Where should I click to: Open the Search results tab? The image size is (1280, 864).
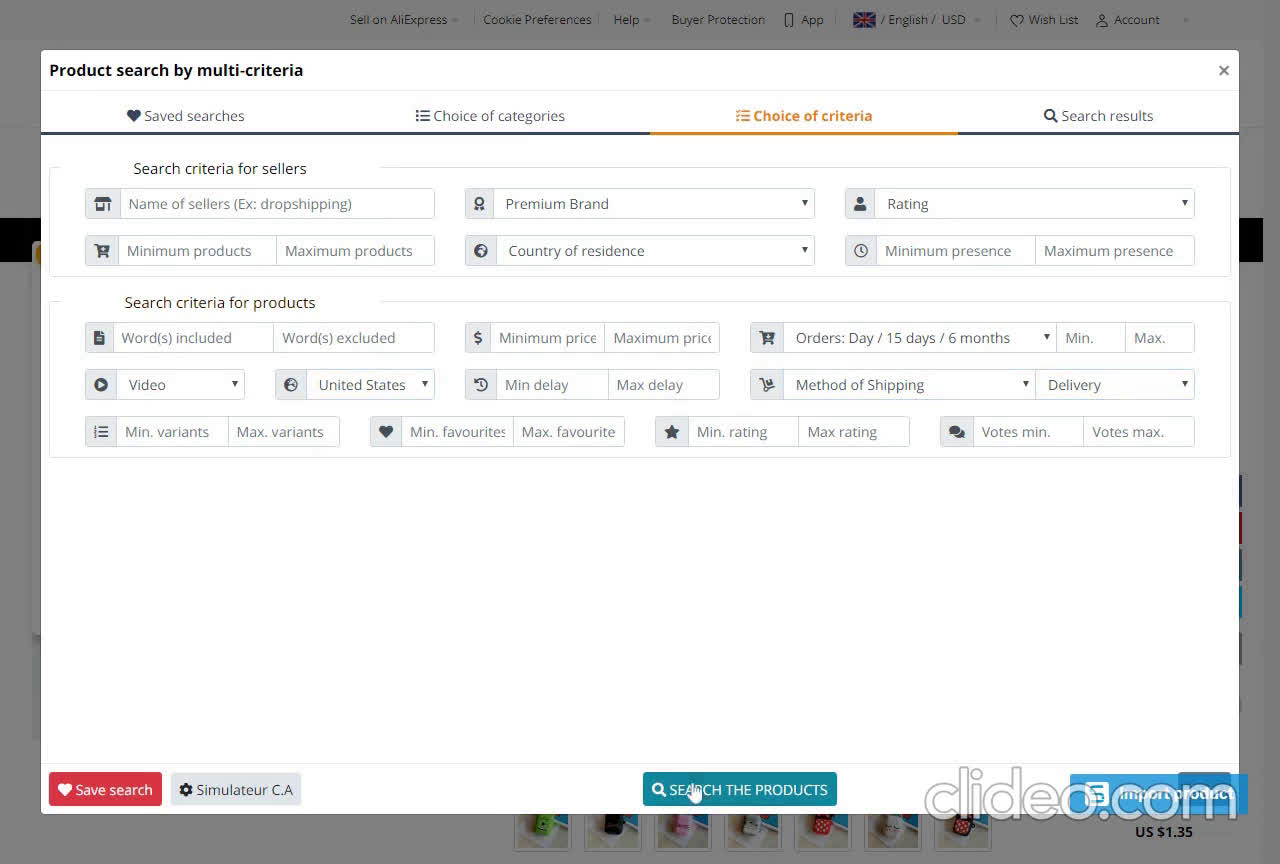tap(1098, 115)
